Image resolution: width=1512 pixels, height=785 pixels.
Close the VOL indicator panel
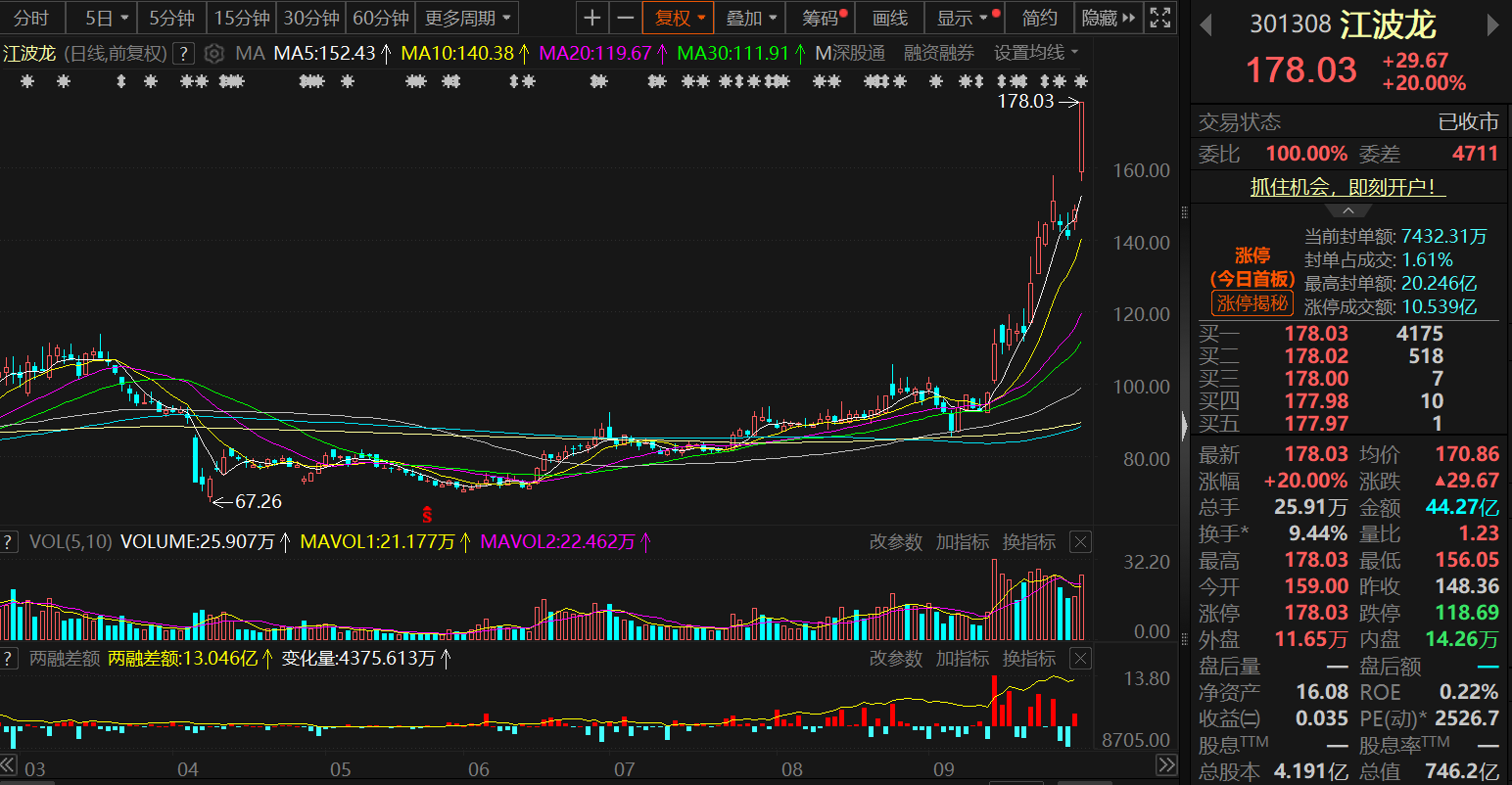pyautogui.click(x=1080, y=542)
